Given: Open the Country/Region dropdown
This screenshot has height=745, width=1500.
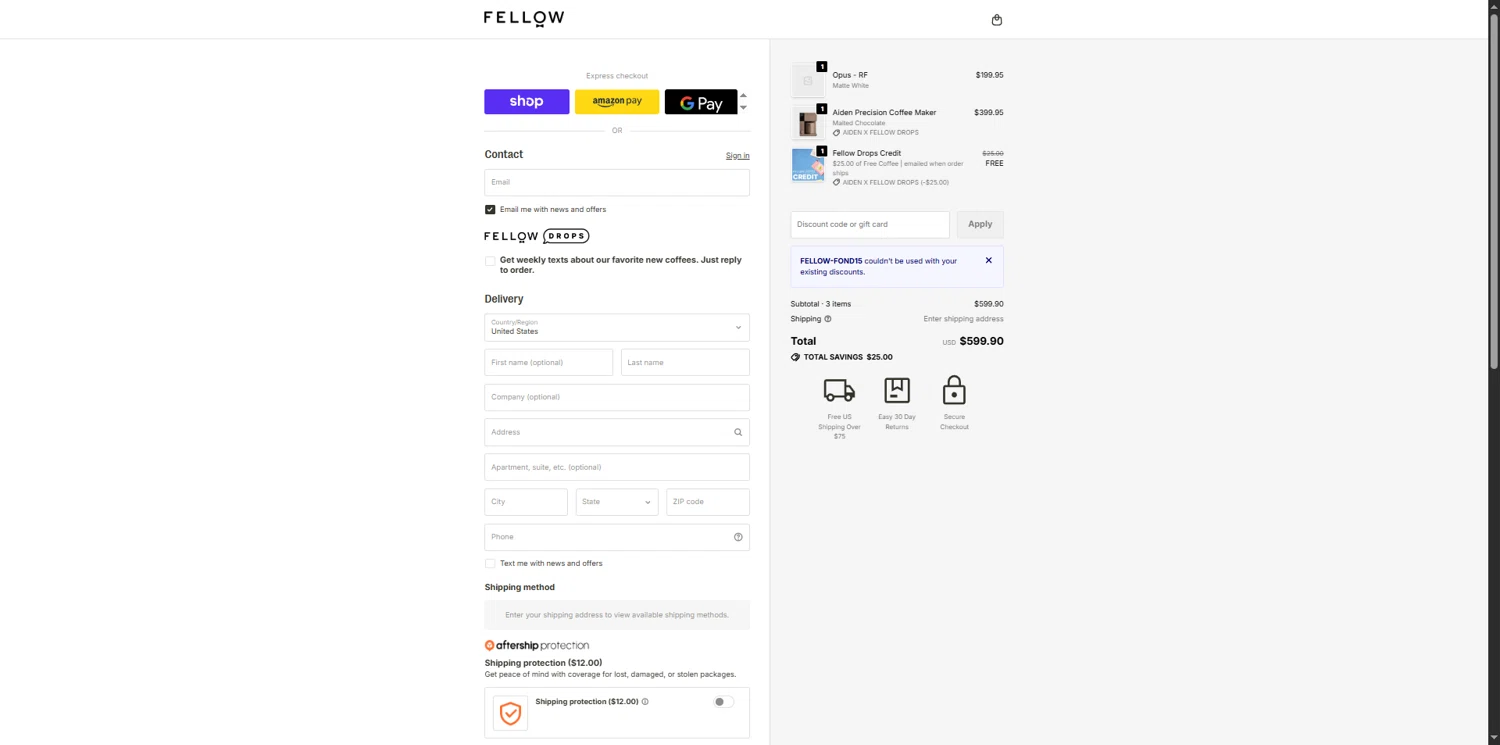Looking at the screenshot, I should [617, 328].
